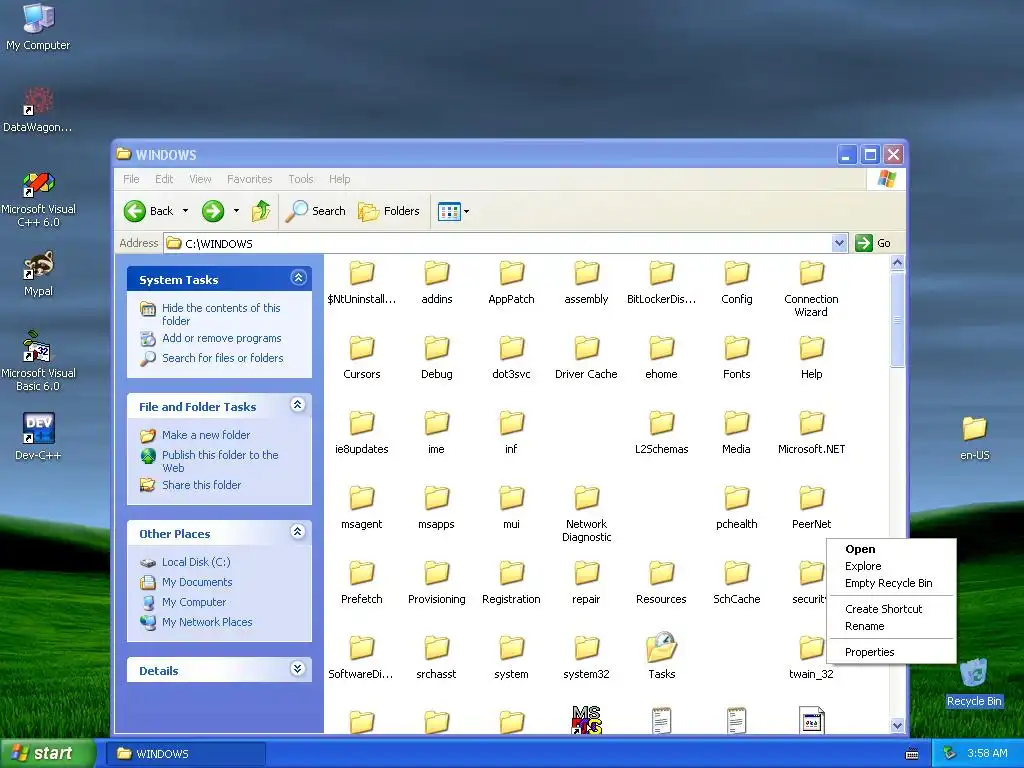
Task: Click scrollbar up arrow in folder view
Action: pyautogui.click(x=897, y=263)
